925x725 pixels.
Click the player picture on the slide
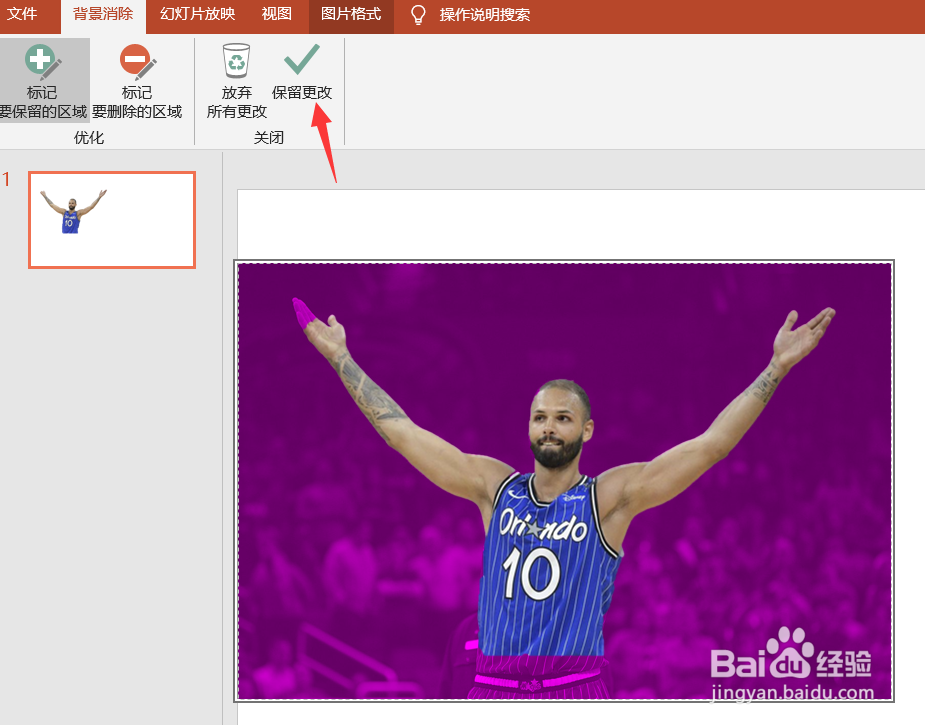[x=564, y=481]
